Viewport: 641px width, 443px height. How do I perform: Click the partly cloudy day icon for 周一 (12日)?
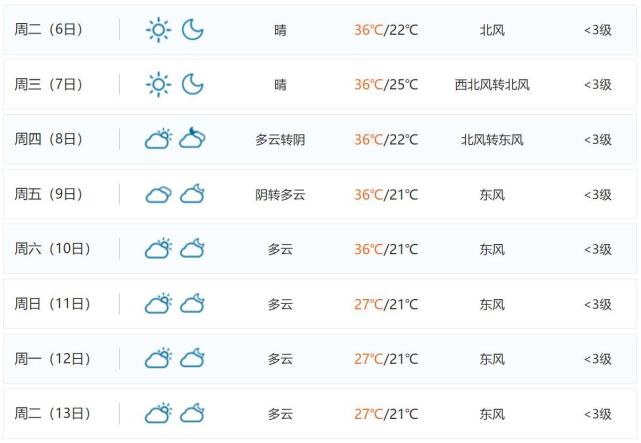click(x=159, y=358)
